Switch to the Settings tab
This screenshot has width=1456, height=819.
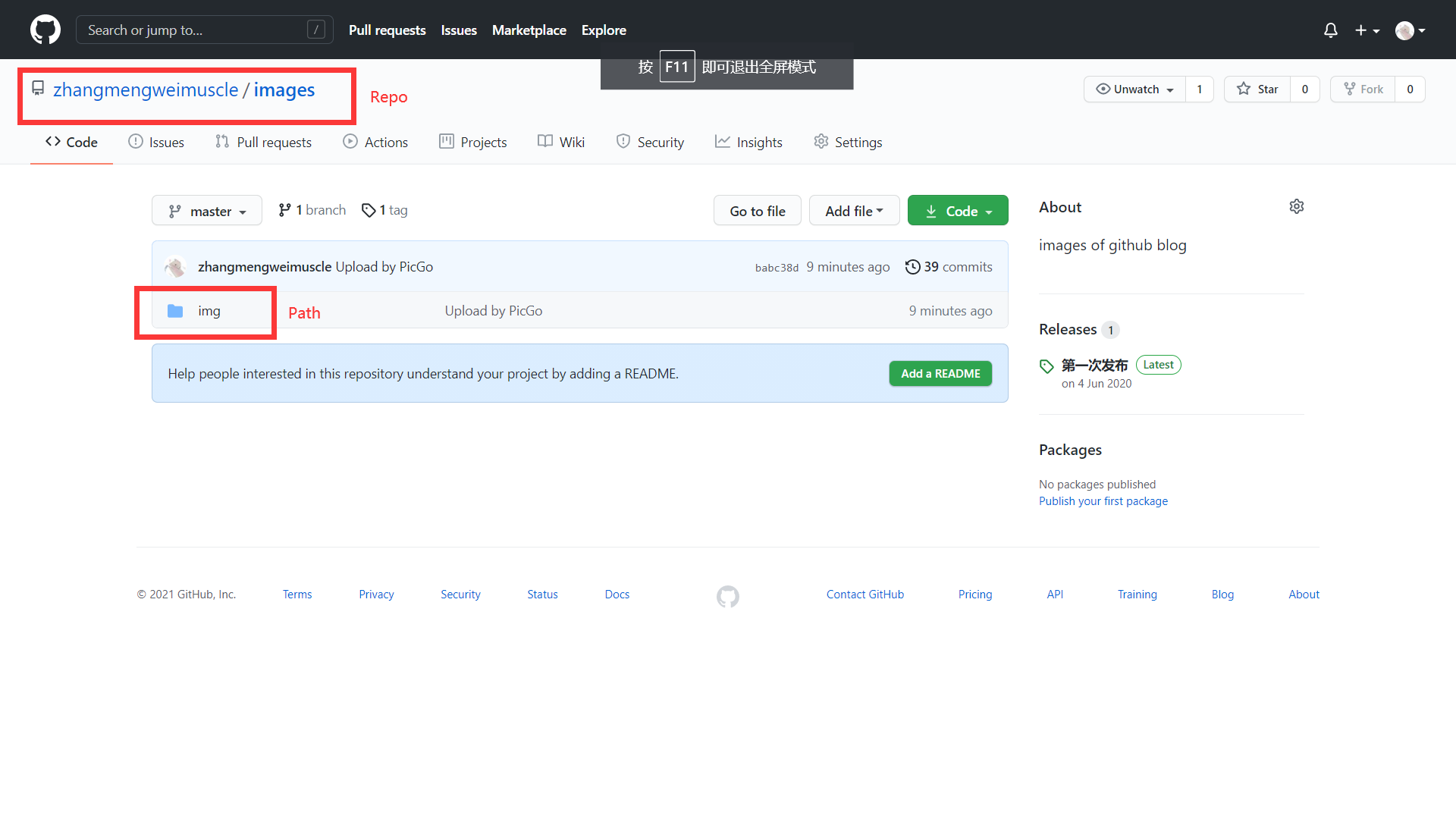[x=848, y=142]
